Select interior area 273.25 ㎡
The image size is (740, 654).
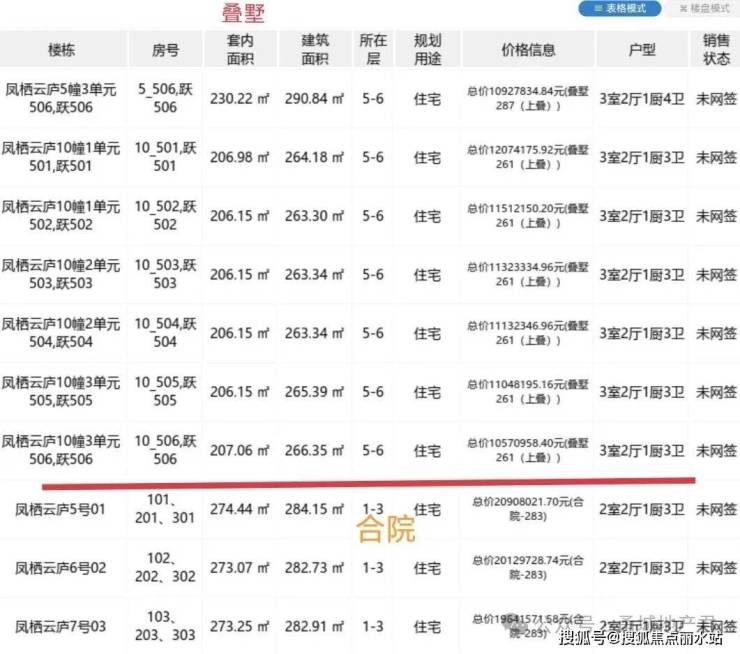(x=240, y=626)
